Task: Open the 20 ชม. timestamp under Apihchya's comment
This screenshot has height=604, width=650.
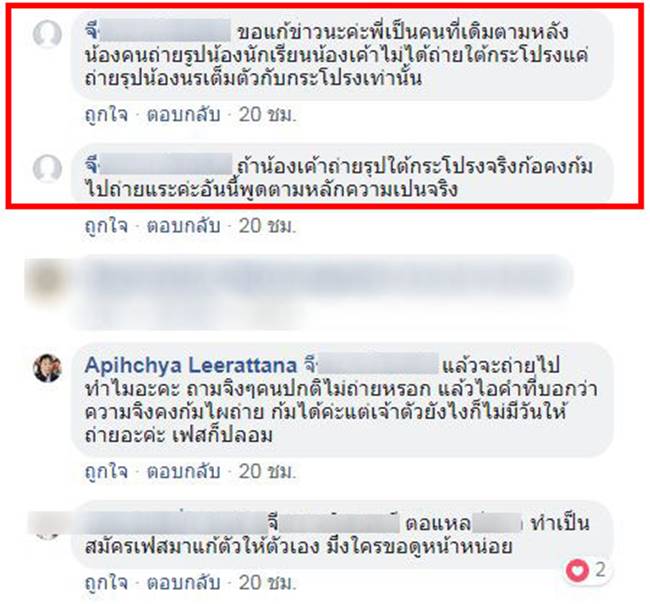Action: 268,472
